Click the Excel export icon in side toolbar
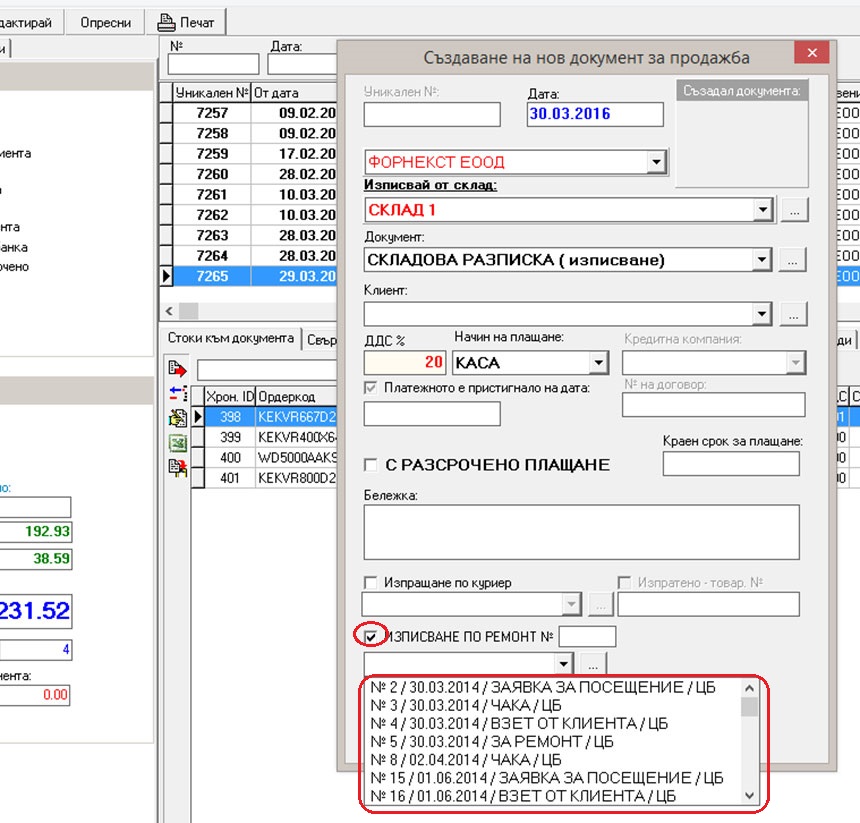This screenshot has height=823, width=860. tap(178, 442)
